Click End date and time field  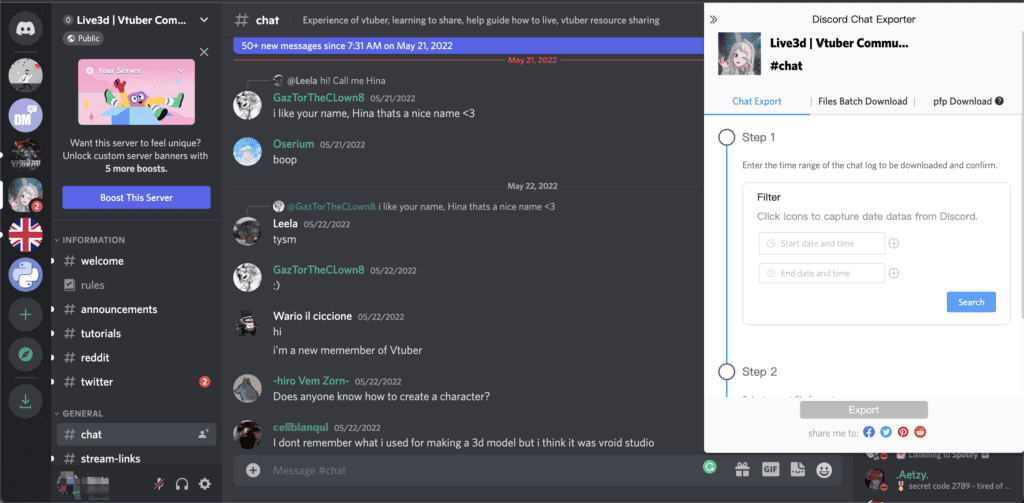[x=822, y=273]
